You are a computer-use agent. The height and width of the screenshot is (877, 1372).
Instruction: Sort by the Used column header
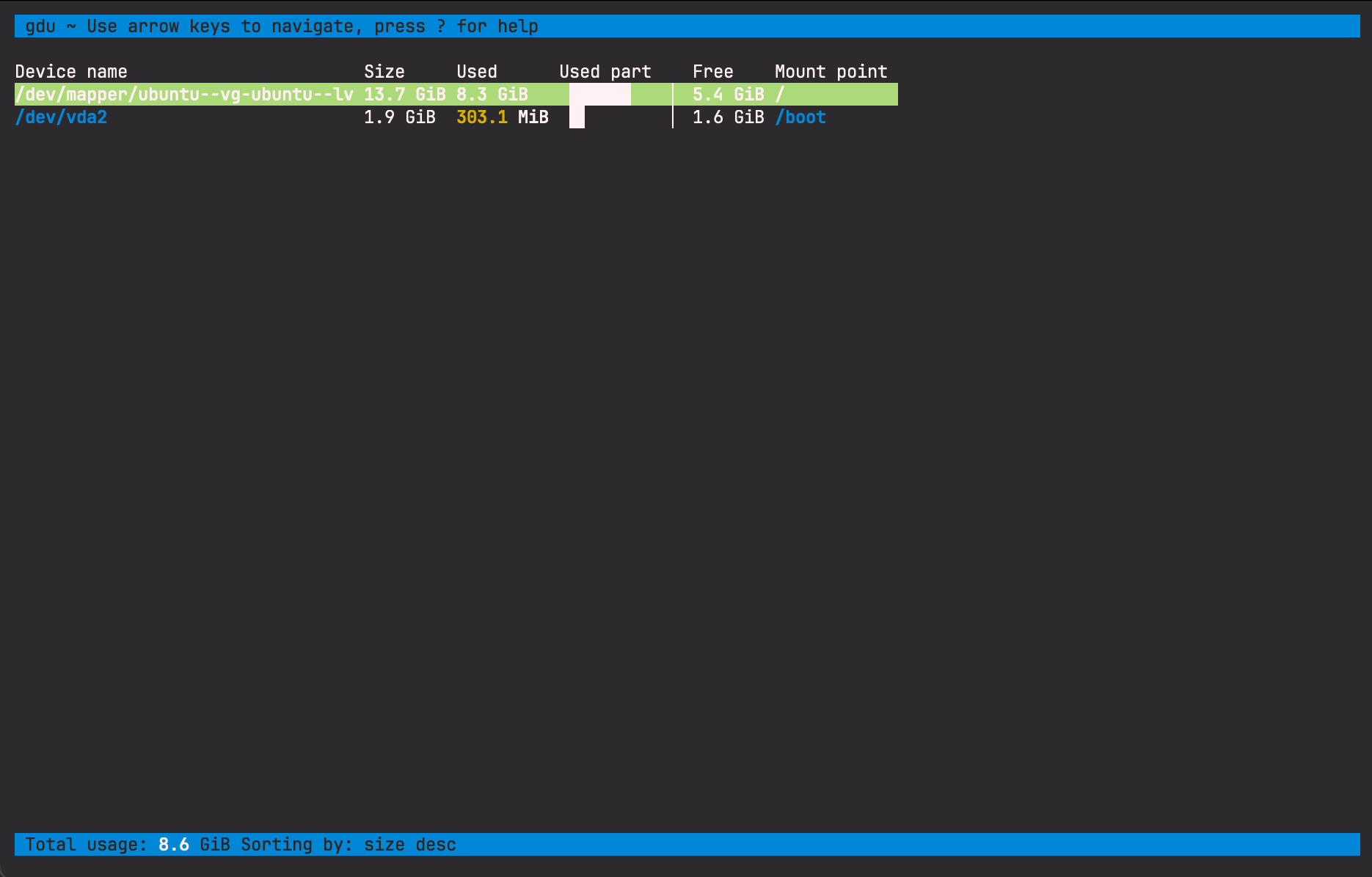coord(477,71)
